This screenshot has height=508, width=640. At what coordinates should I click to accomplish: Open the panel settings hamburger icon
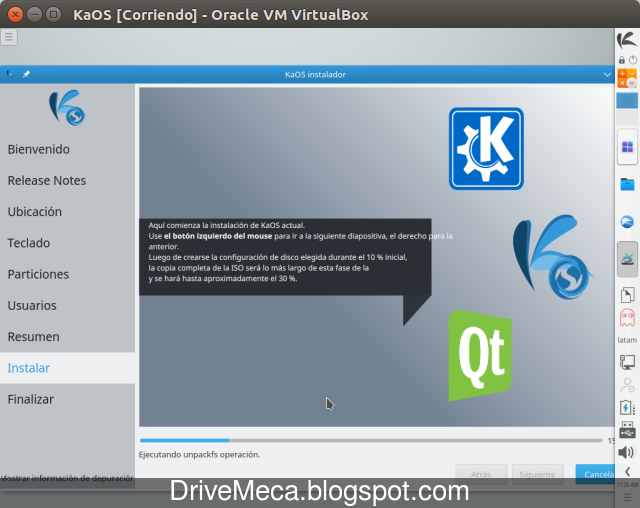point(627,497)
